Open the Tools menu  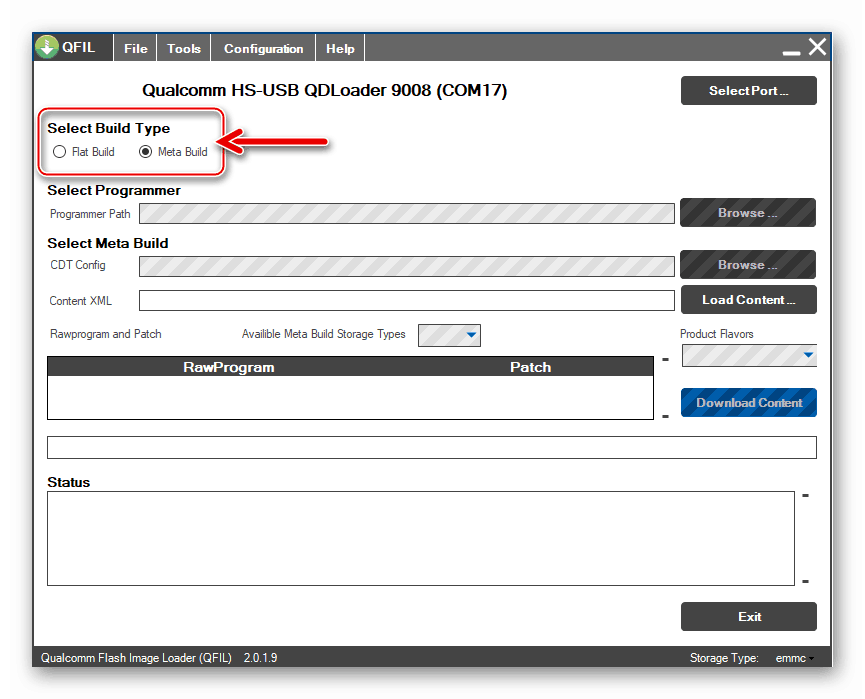(x=183, y=47)
